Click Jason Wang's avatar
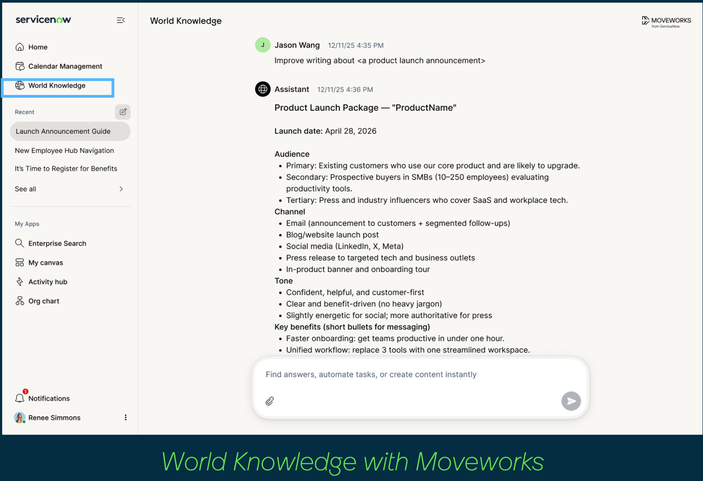The height and width of the screenshot is (481, 703). (263, 45)
